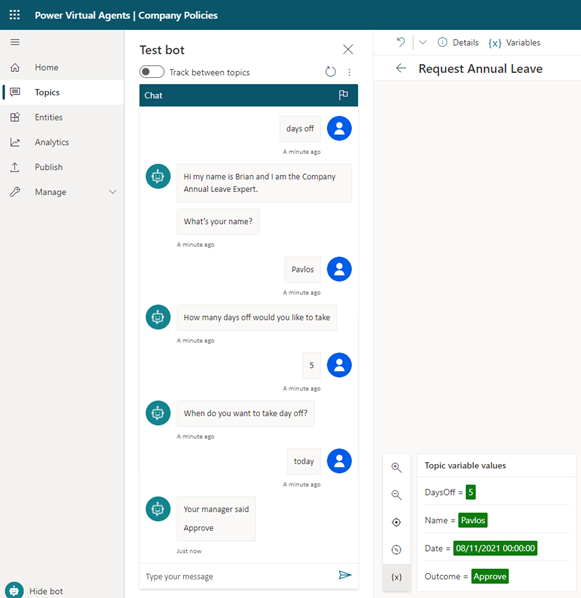Click the flag icon in Chat header
The image size is (581, 598).
coord(343,95)
